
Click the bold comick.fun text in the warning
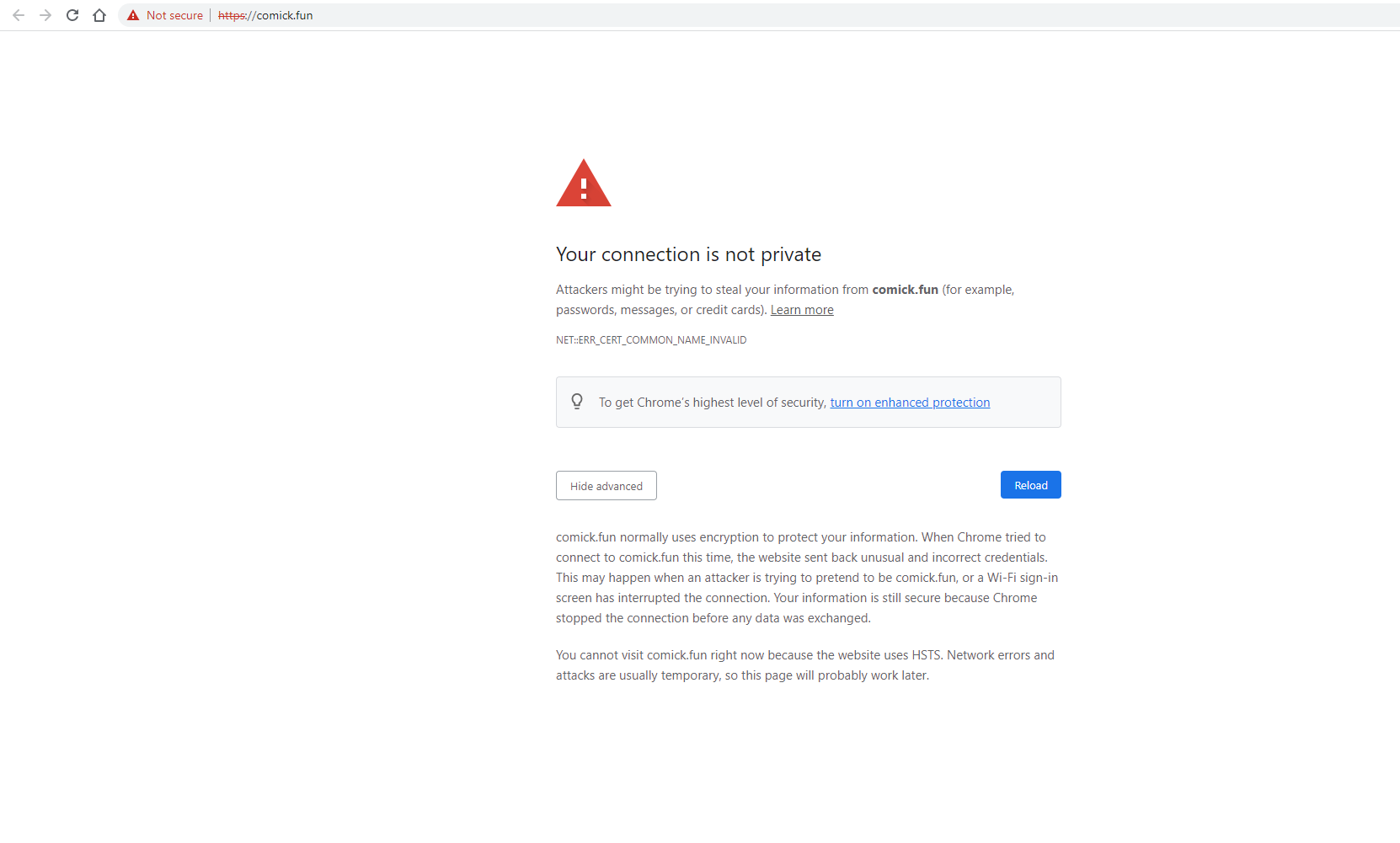click(x=905, y=289)
